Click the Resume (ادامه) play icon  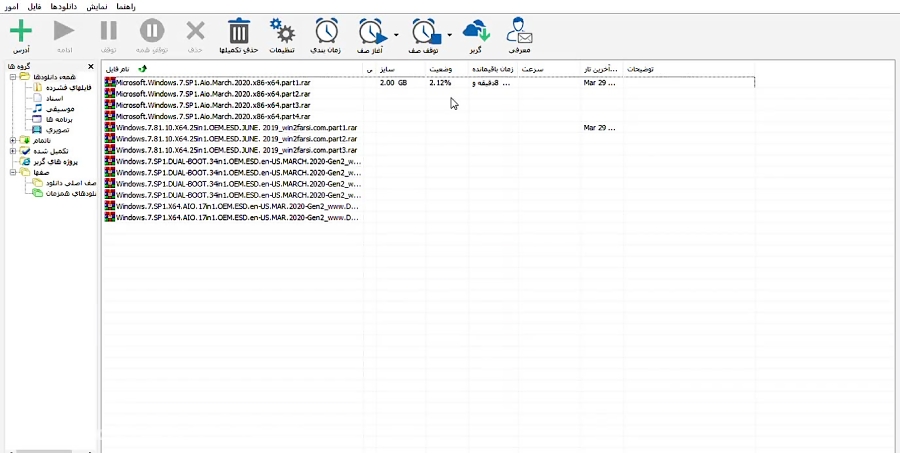(64, 31)
